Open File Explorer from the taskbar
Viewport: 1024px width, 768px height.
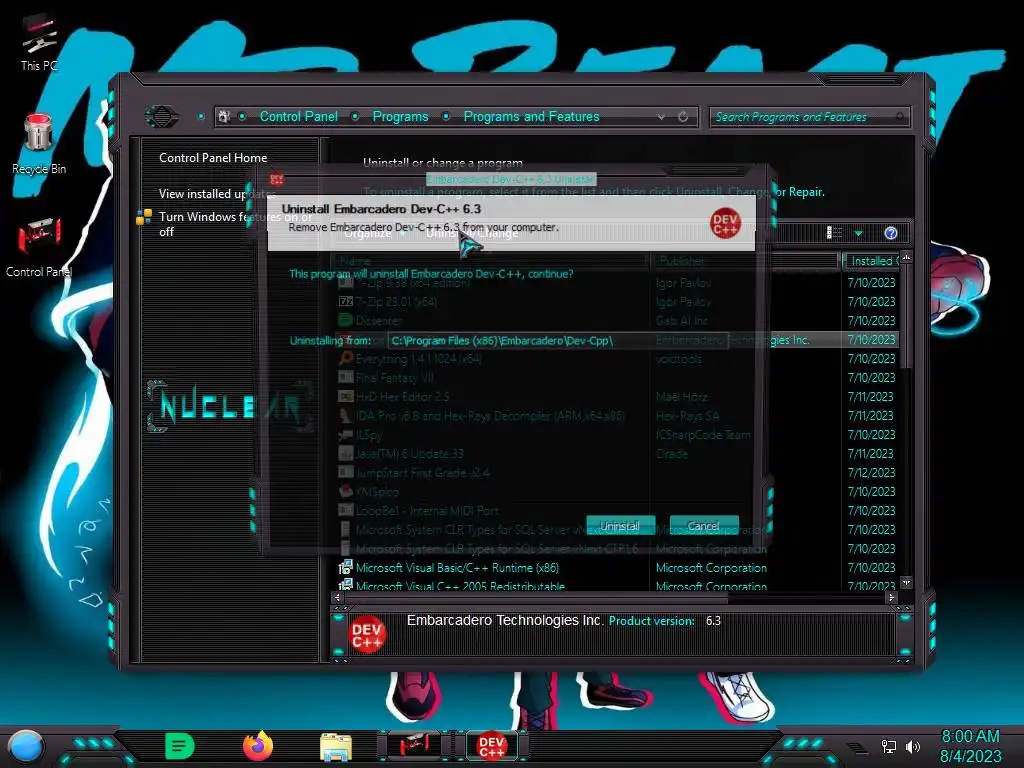(x=336, y=746)
